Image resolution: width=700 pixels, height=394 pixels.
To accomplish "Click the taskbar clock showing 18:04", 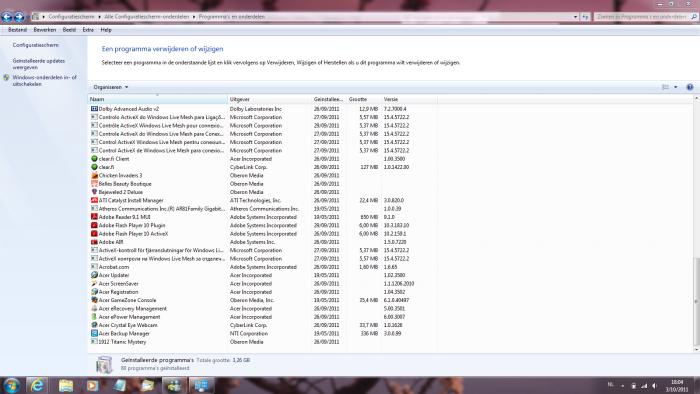I will [x=677, y=386].
